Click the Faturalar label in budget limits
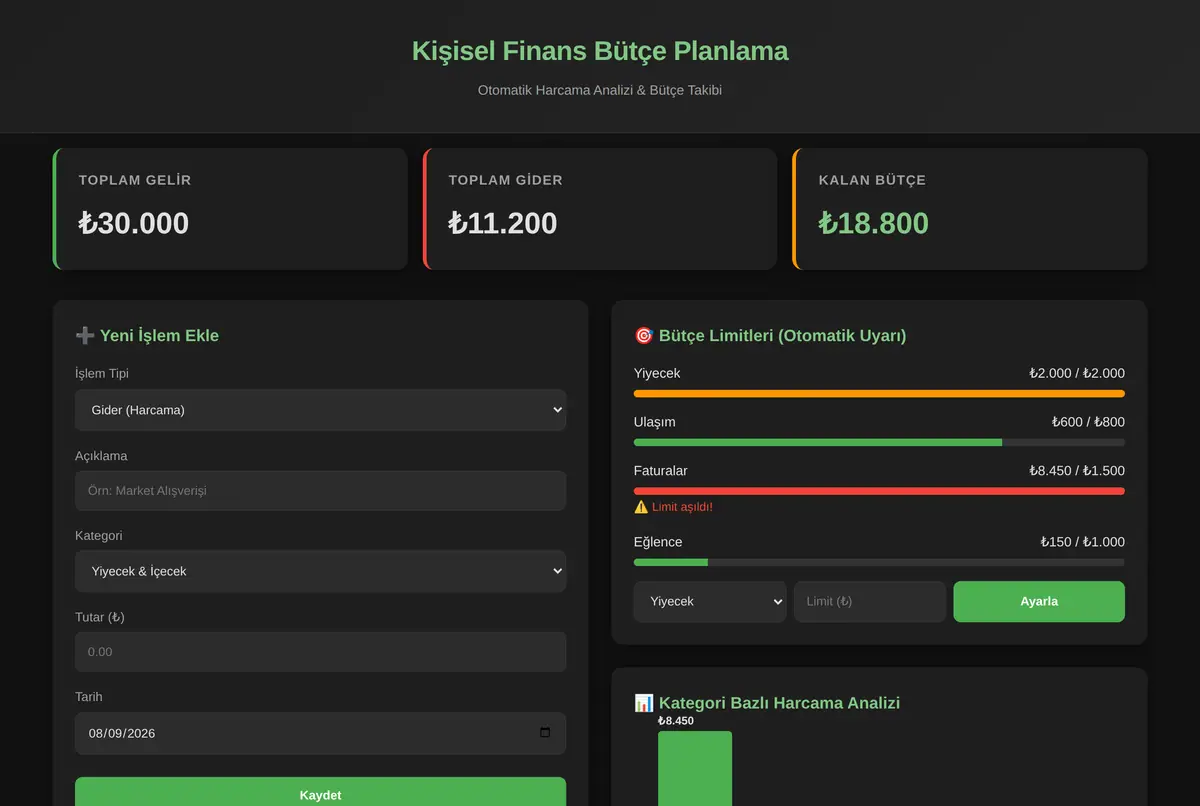The height and width of the screenshot is (806, 1200). (x=661, y=470)
